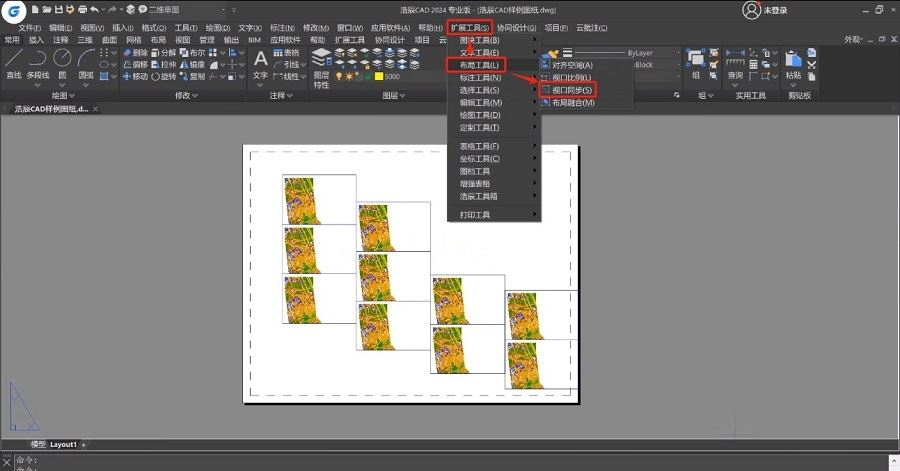Open the 二维草图 workspace dropdown

tap(187, 10)
